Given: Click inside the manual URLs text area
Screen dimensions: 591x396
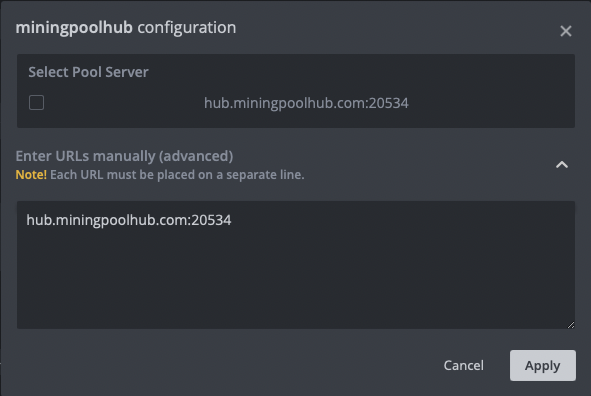Looking at the screenshot, I should click(x=296, y=265).
